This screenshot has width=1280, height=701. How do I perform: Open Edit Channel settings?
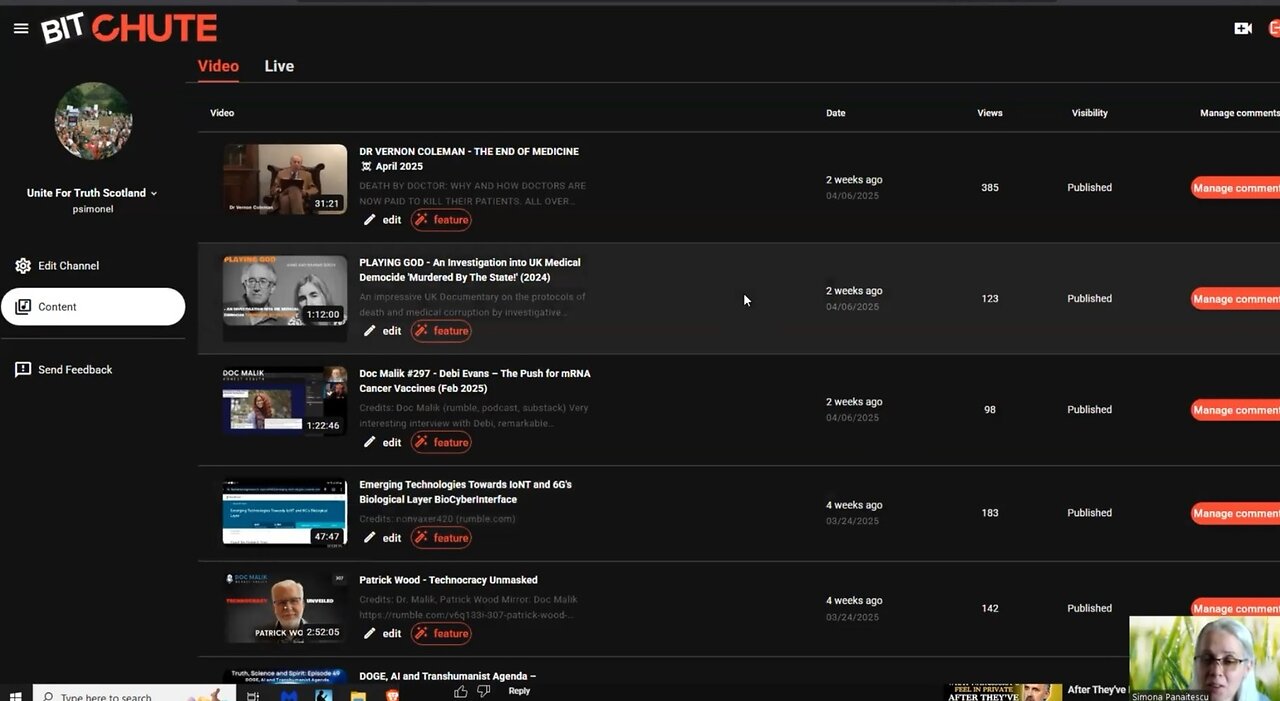pyautogui.click(x=57, y=266)
